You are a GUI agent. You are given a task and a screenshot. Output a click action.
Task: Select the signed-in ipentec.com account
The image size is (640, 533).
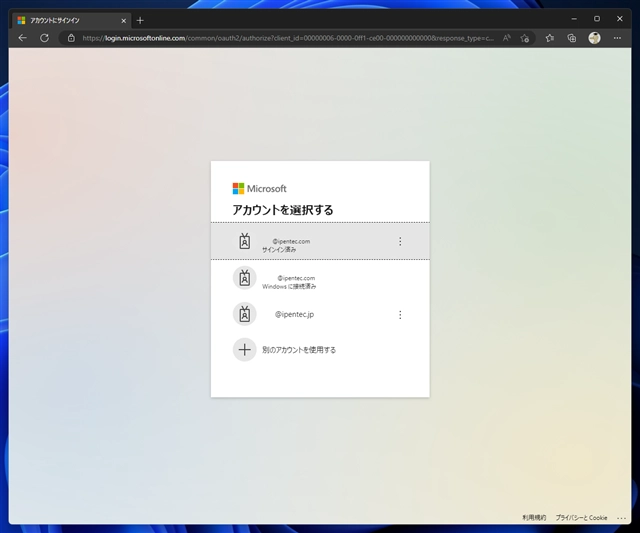pyautogui.click(x=320, y=241)
